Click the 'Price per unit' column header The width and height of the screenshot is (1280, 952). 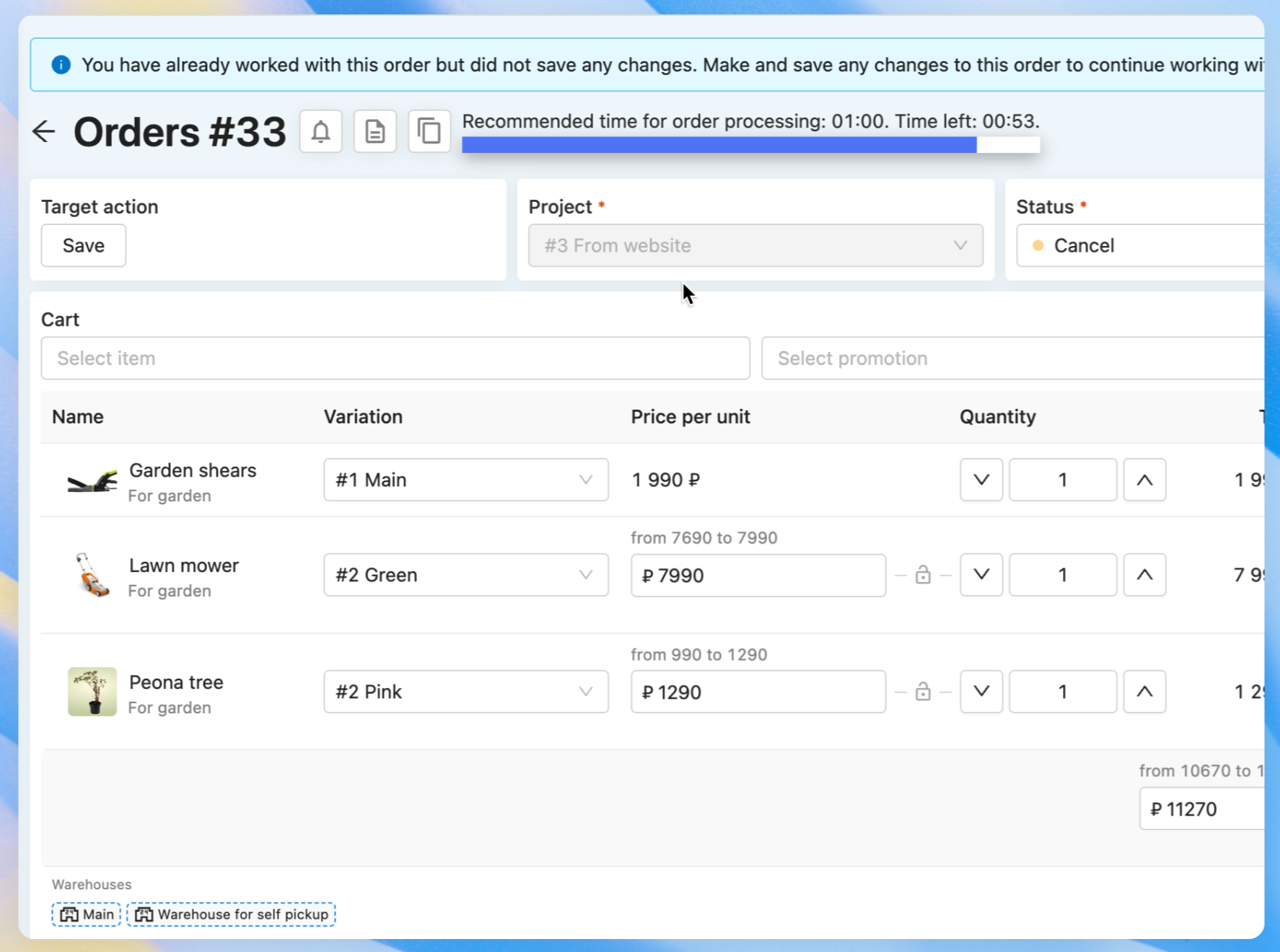691,416
